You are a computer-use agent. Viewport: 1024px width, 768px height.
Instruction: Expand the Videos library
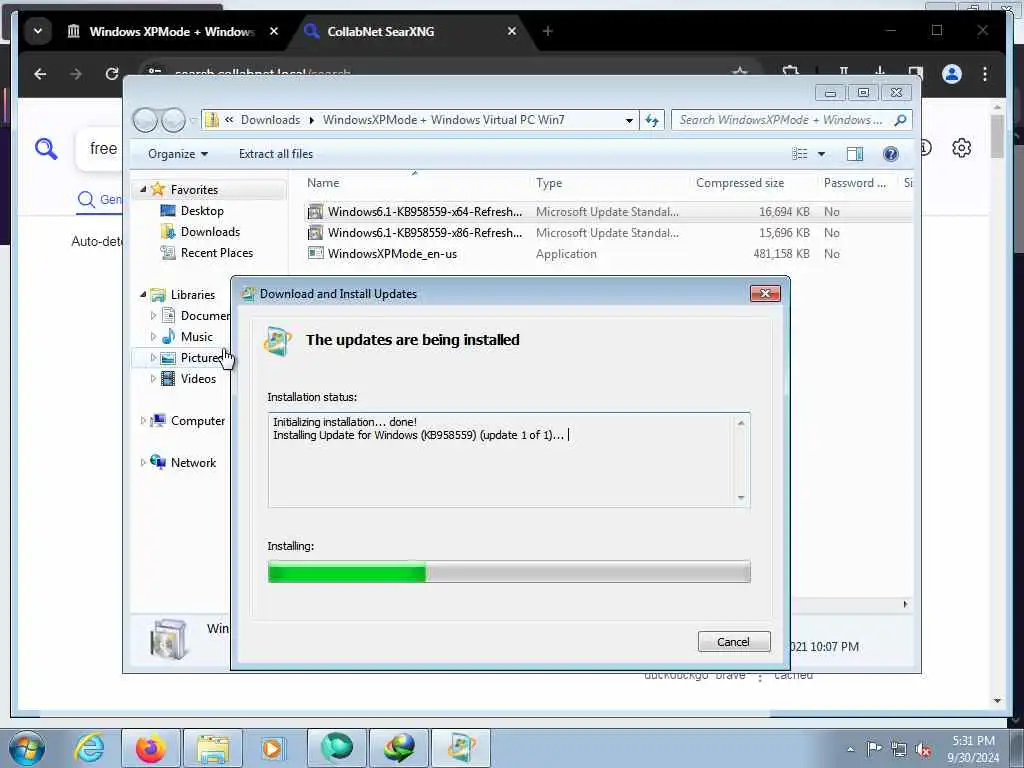point(153,379)
